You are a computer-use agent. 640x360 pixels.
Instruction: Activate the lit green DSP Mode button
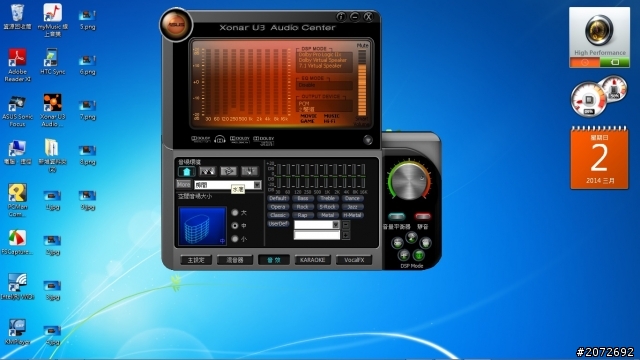tap(419, 256)
